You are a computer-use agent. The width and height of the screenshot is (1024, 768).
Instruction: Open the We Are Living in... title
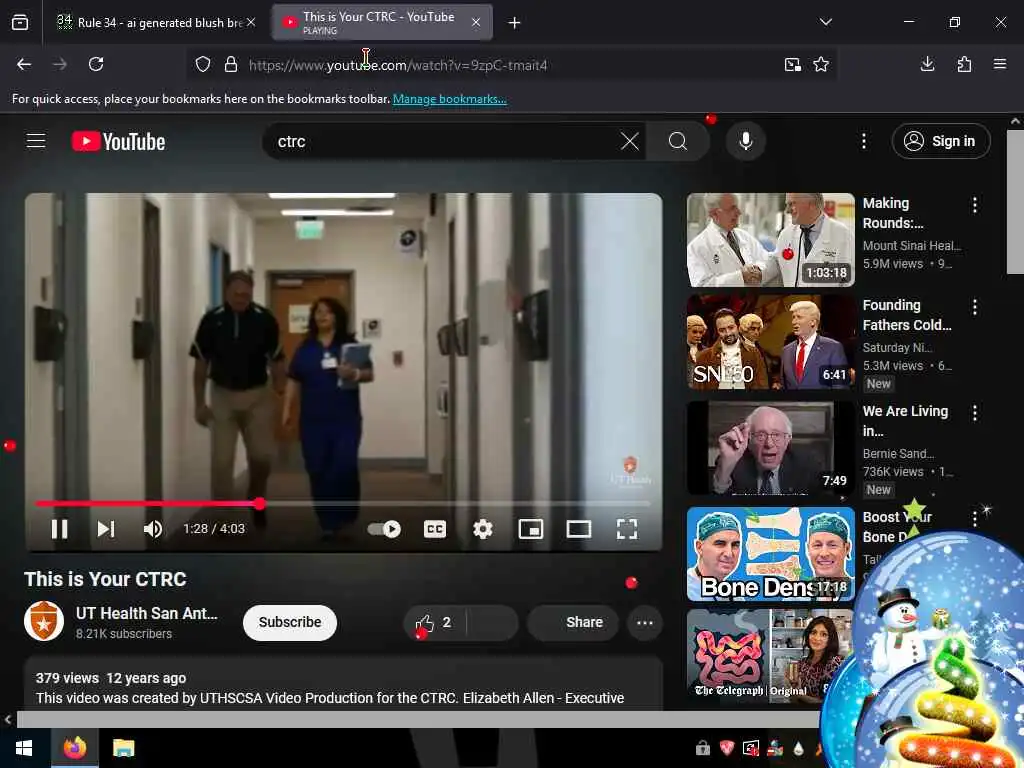click(x=905, y=421)
